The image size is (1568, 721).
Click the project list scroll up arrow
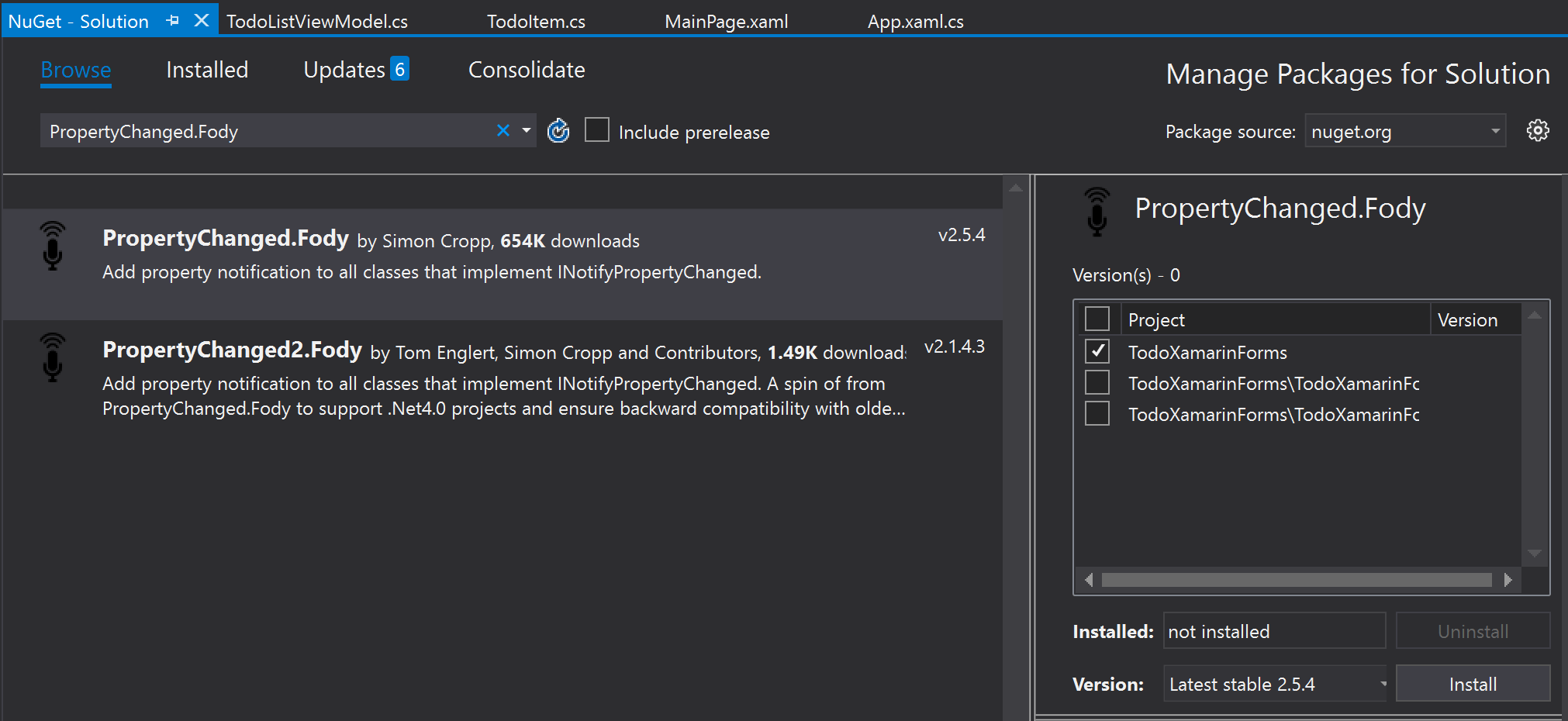pyautogui.click(x=1534, y=314)
